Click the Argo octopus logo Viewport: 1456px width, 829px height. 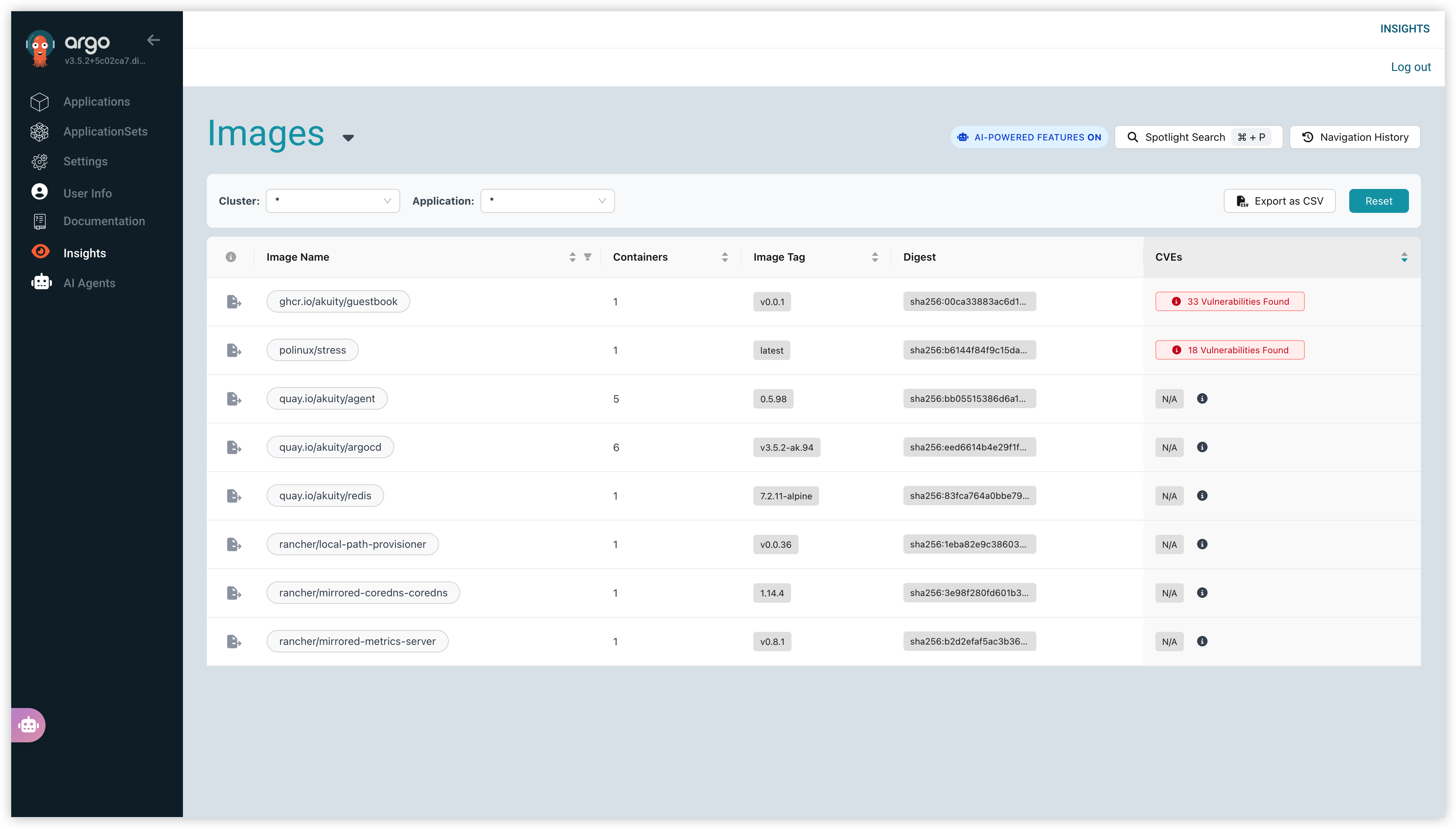(40, 49)
